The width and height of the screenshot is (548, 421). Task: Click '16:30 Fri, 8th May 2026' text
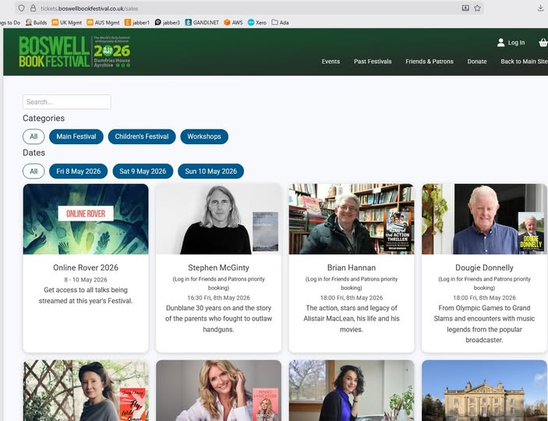click(218, 298)
